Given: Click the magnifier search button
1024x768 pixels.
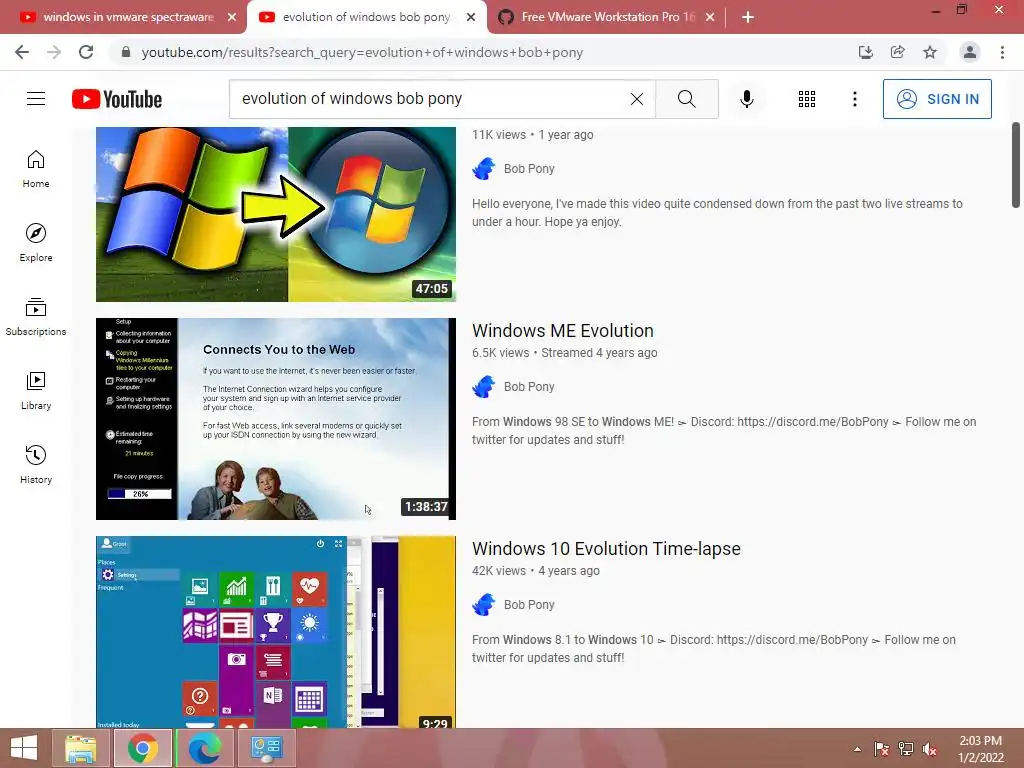Looking at the screenshot, I should 686,99.
